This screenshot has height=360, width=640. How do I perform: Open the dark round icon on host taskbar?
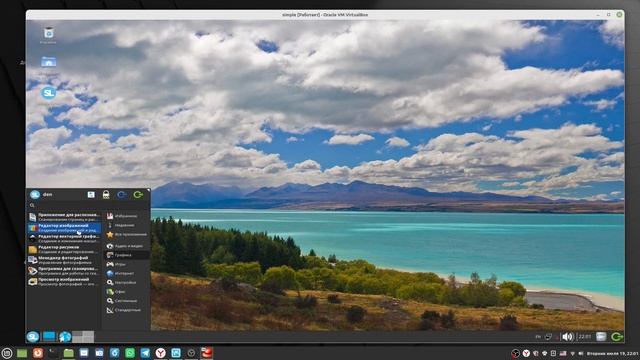click(x=191, y=353)
